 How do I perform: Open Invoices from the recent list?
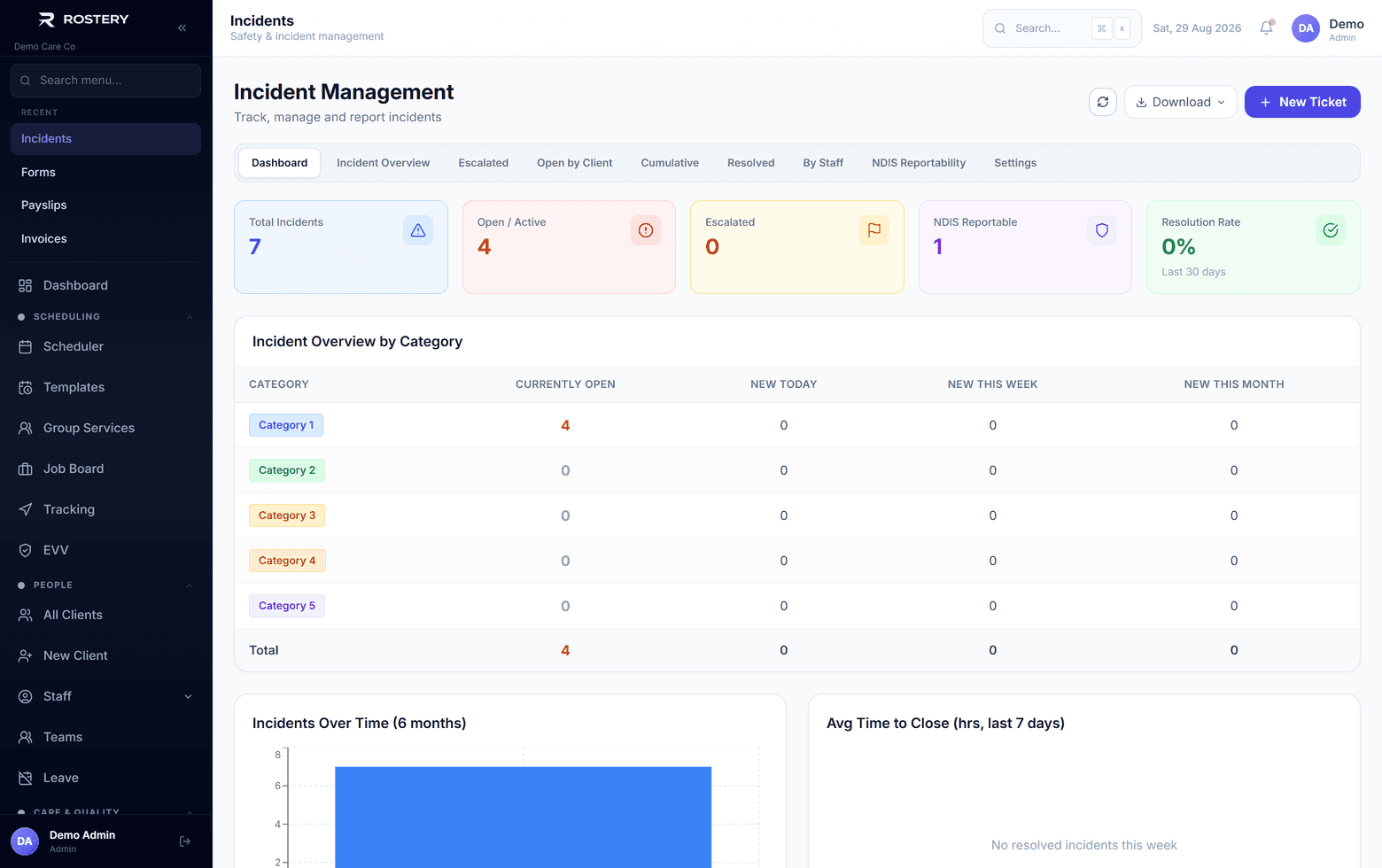coord(105,239)
